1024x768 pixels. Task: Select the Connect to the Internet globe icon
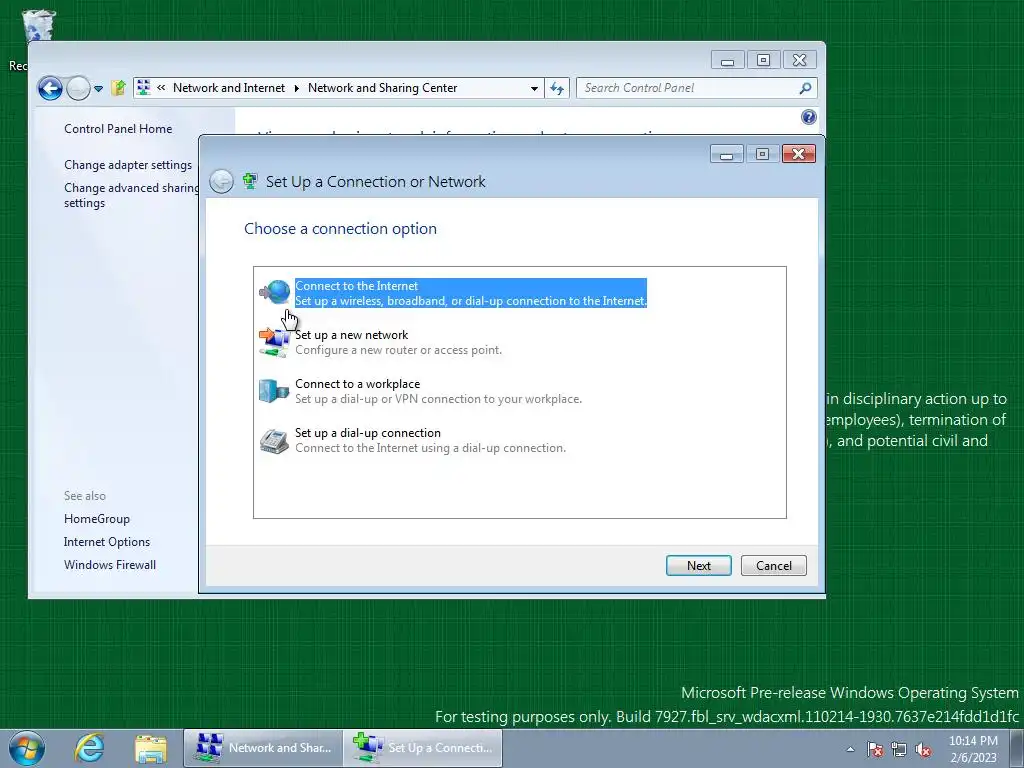click(x=275, y=292)
